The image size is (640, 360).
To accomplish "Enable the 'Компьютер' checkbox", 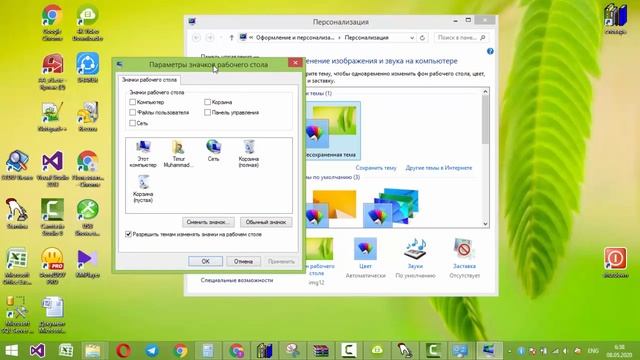I will [x=133, y=102].
